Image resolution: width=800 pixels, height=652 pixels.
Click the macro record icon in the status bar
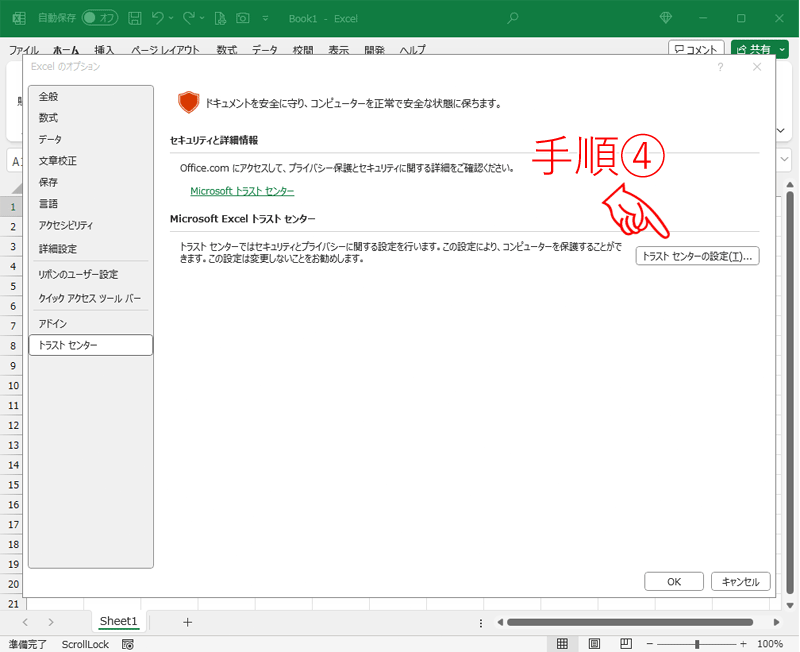128,644
